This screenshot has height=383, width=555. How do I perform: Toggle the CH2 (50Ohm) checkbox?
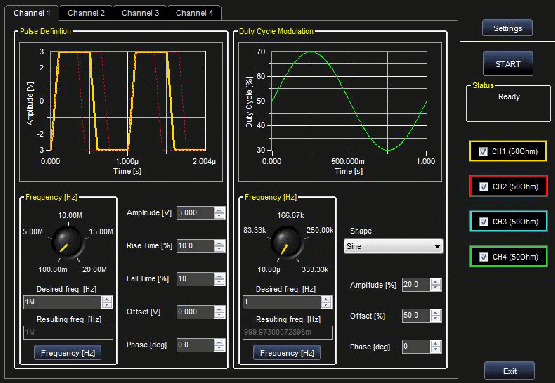click(483, 186)
